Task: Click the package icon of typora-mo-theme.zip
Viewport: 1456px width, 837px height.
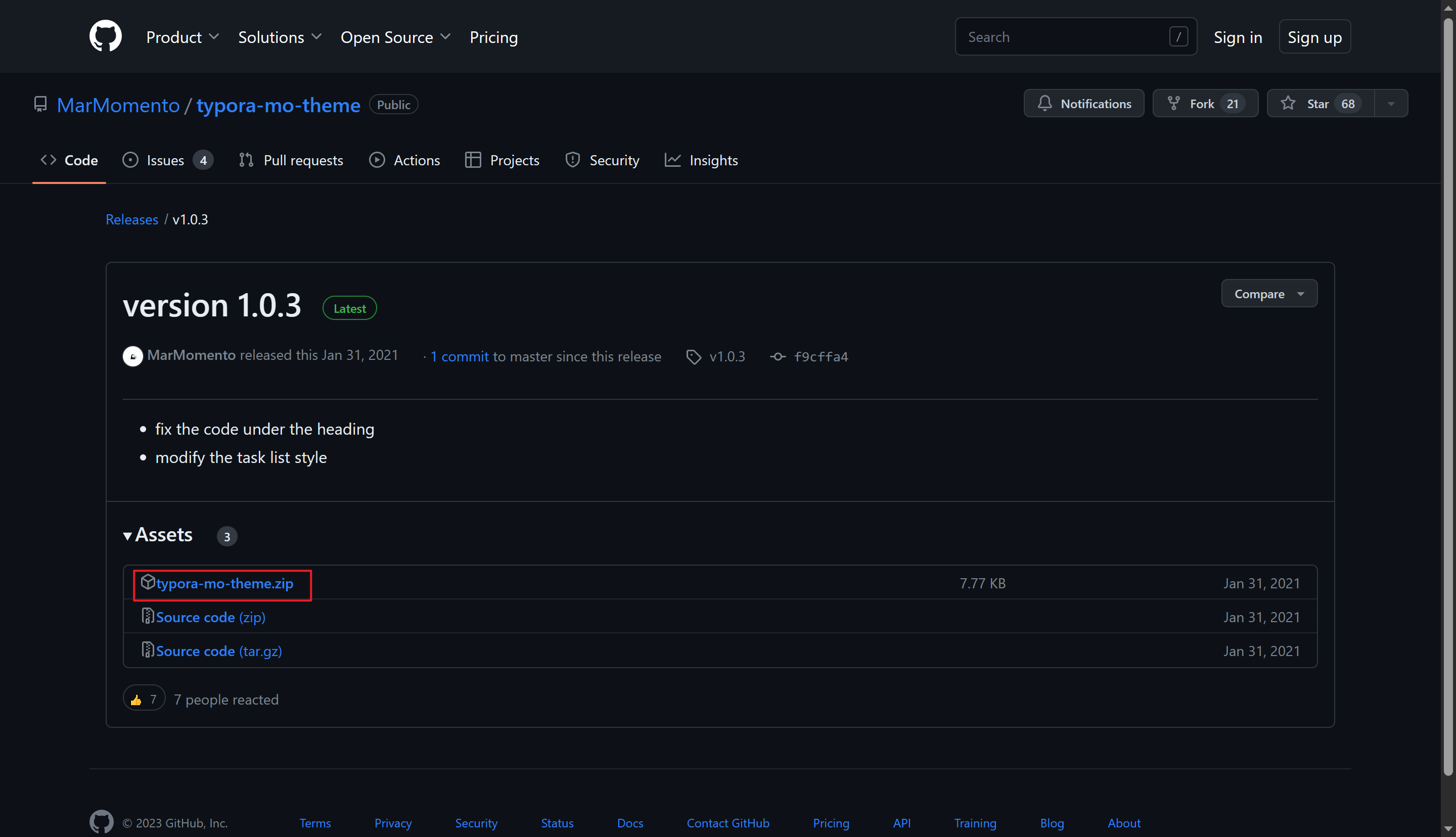Action: [148, 582]
